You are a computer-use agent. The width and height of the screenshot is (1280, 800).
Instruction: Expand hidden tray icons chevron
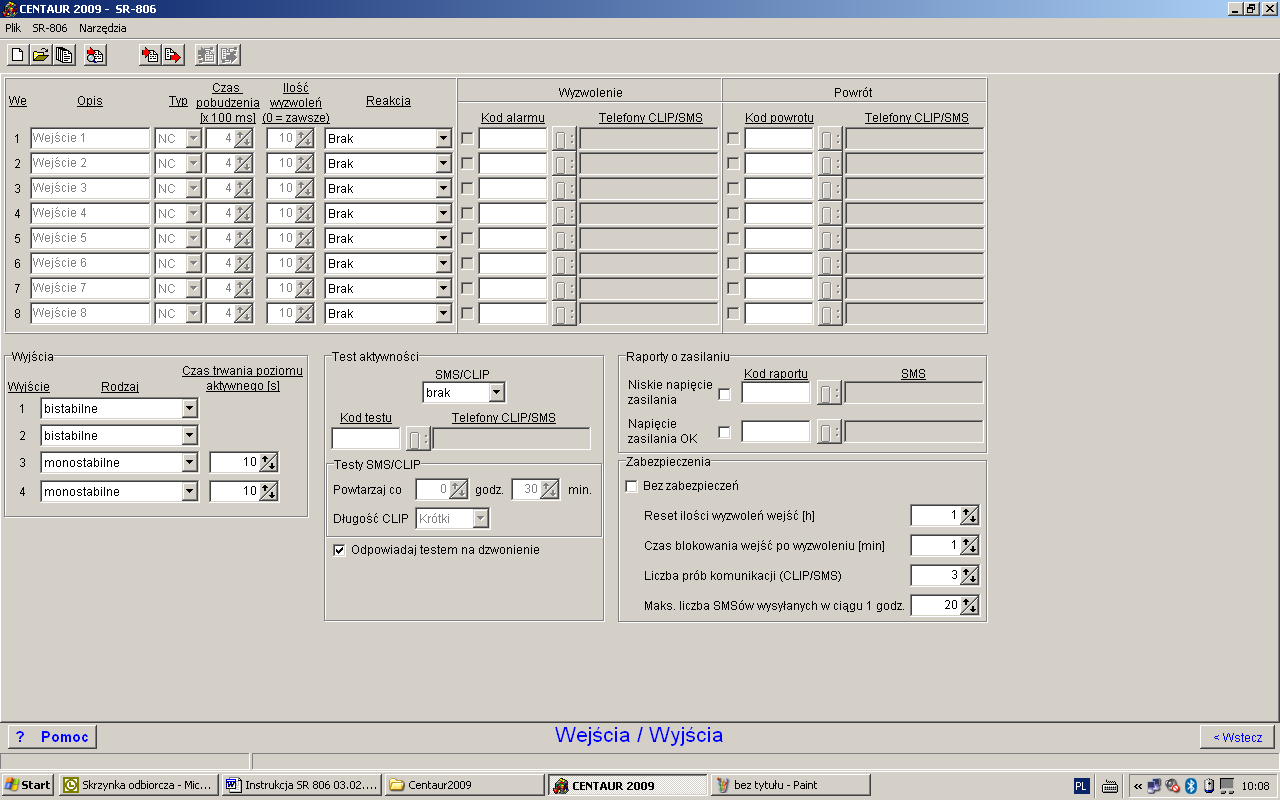point(1137,786)
